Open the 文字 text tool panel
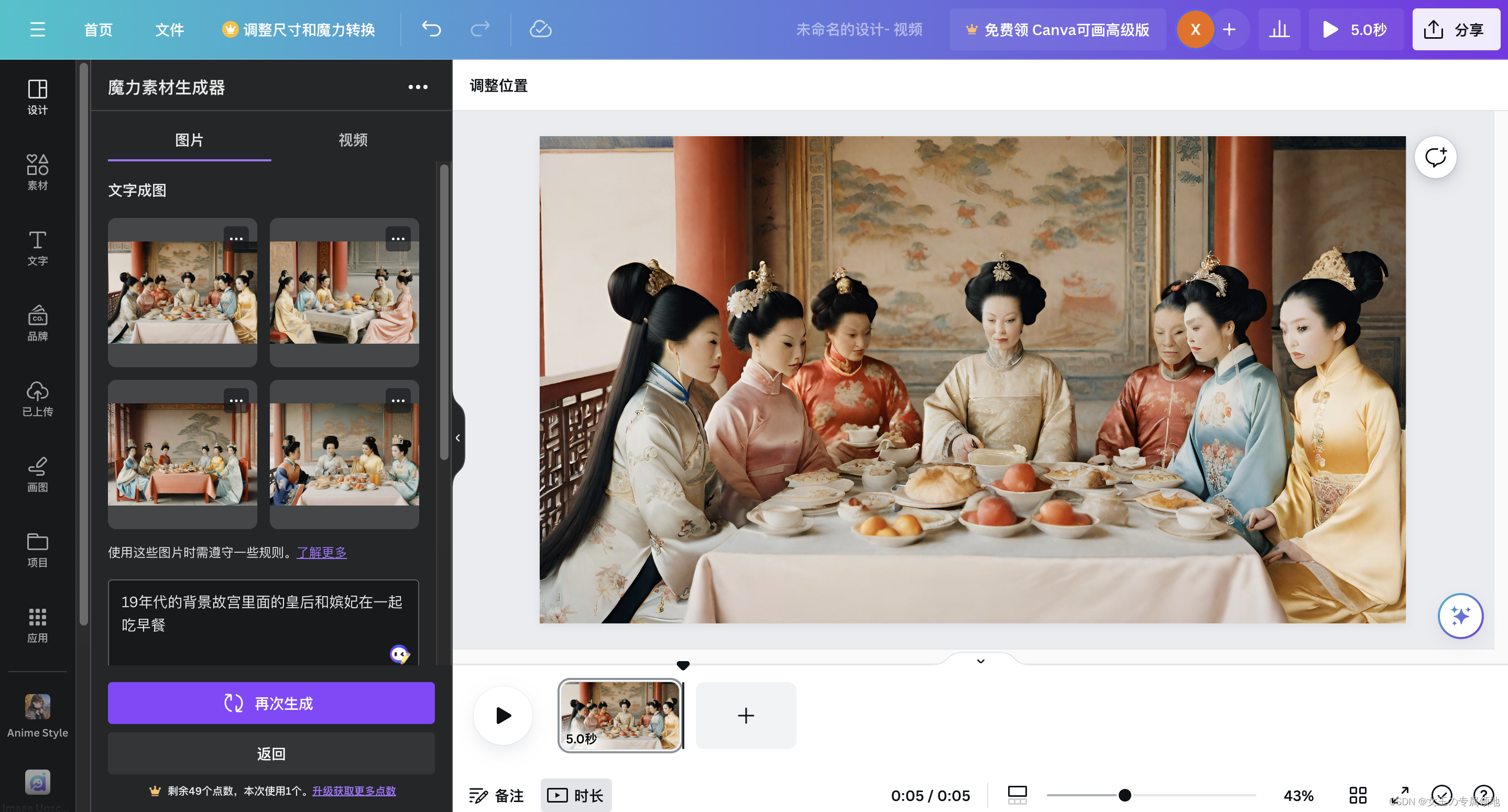Viewport: 1508px width, 812px height. [x=38, y=248]
